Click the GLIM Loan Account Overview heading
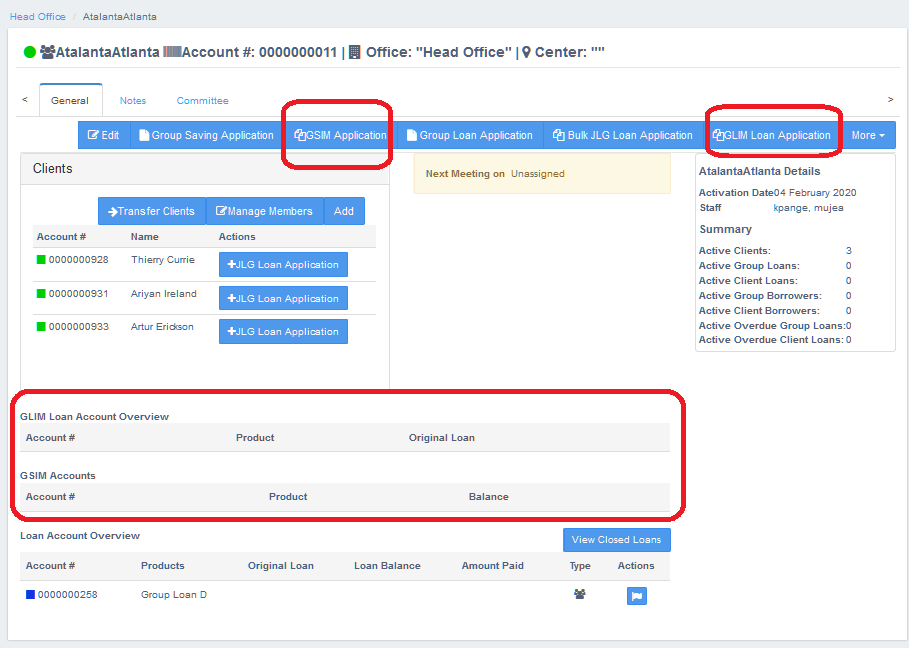 tap(94, 417)
